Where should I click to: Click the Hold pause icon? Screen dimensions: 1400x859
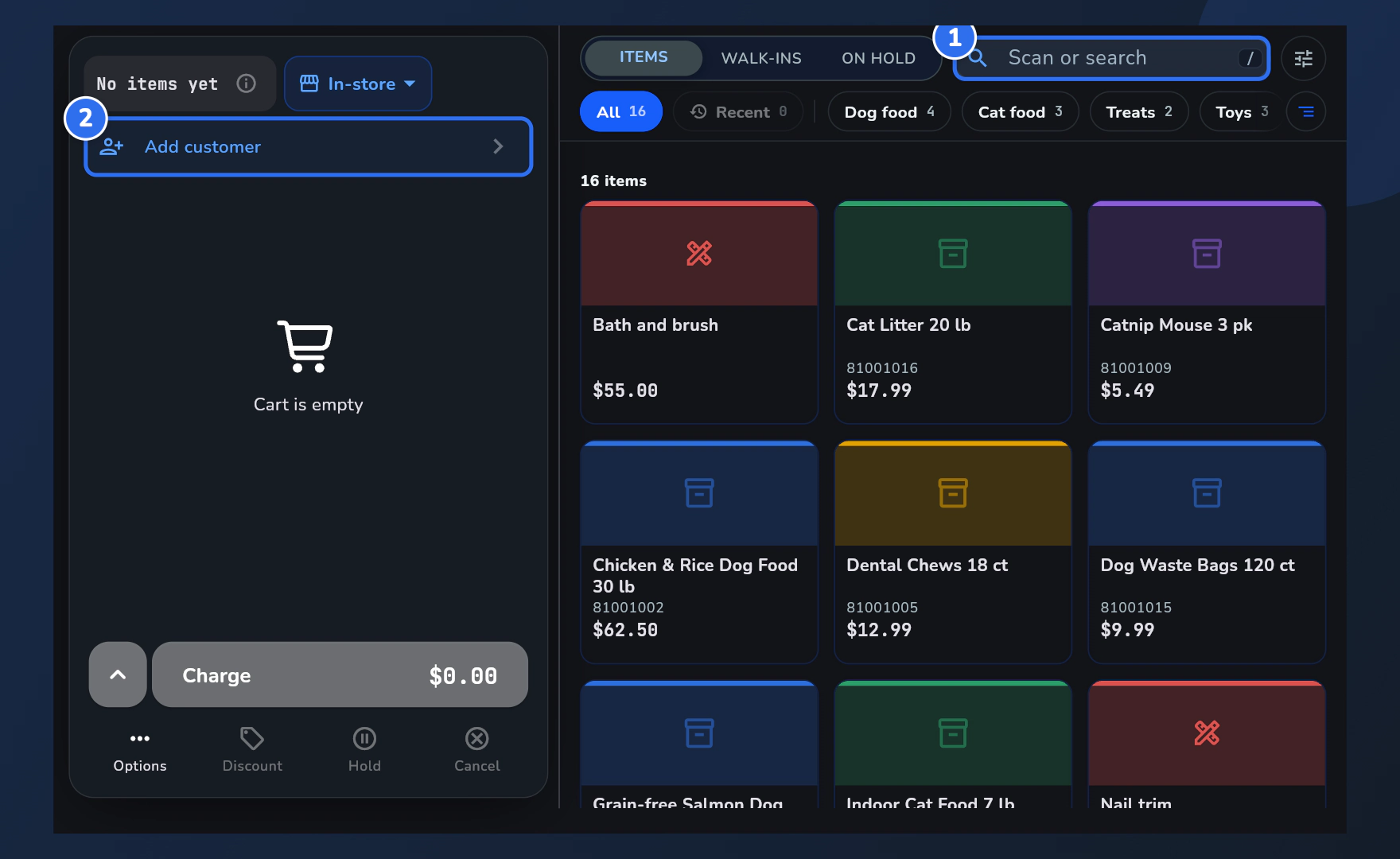click(364, 739)
